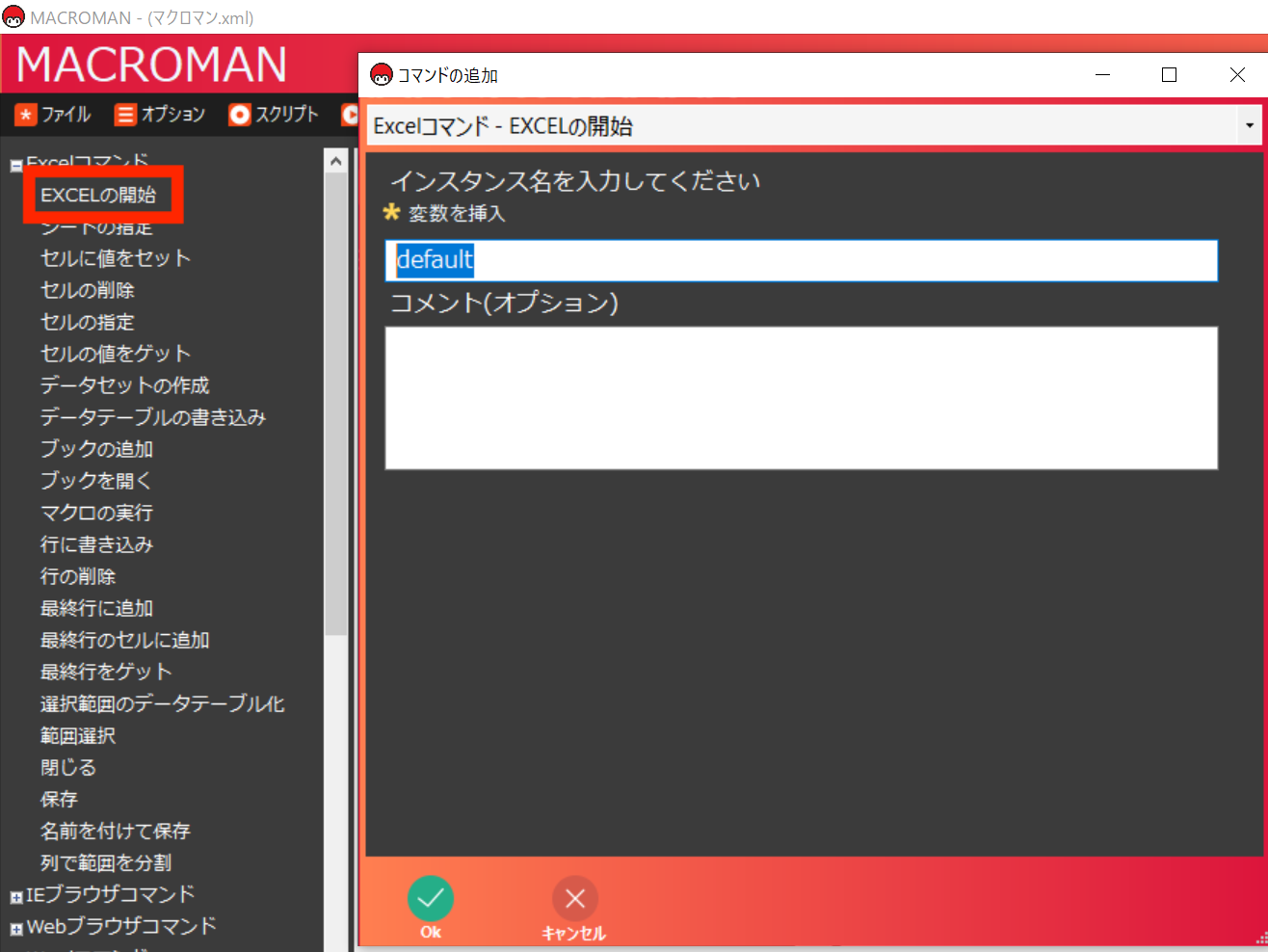The width and height of the screenshot is (1268, 952).
Task: Select データテーブルの書き込み command
Action: tap(153, 417)
